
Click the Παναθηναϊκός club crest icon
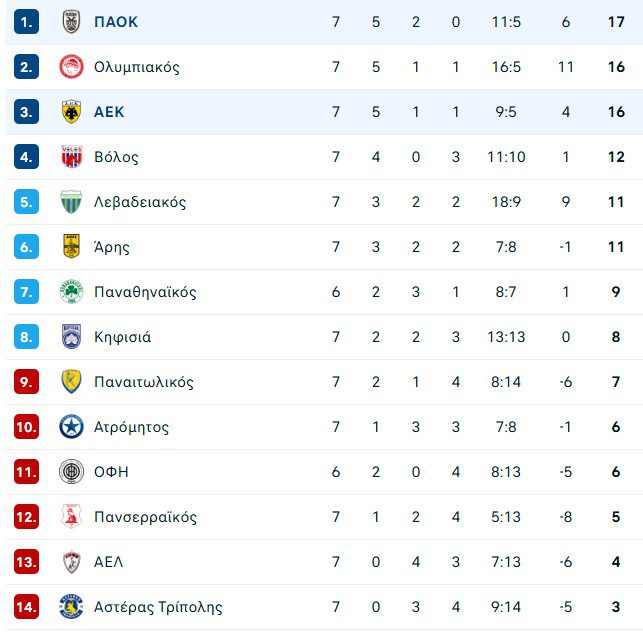[x=70, y=292]
